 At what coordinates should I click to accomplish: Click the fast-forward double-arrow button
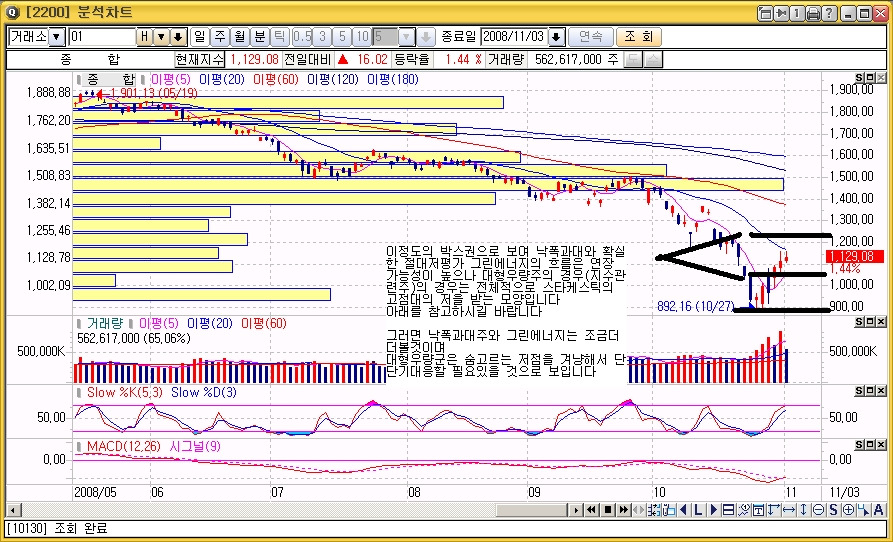[x=624, y=510]
